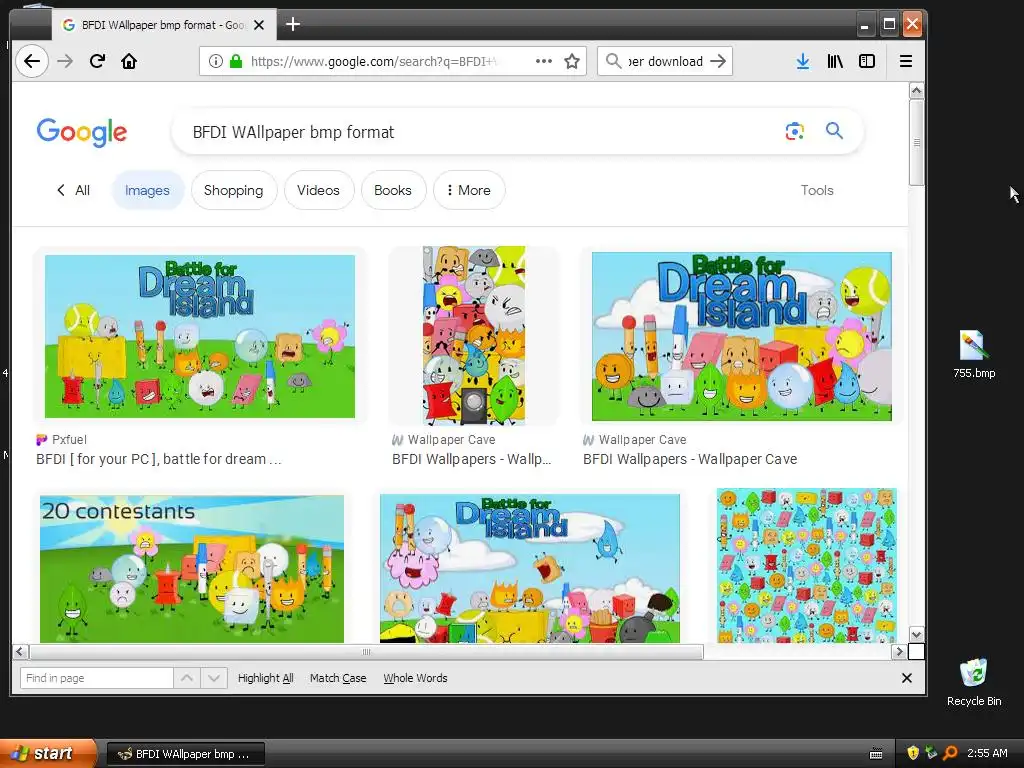Viewport: 1024px width, 768px height.
Task: Open the tiled character pattern thumbnail
Action: [x=807, y=566]
